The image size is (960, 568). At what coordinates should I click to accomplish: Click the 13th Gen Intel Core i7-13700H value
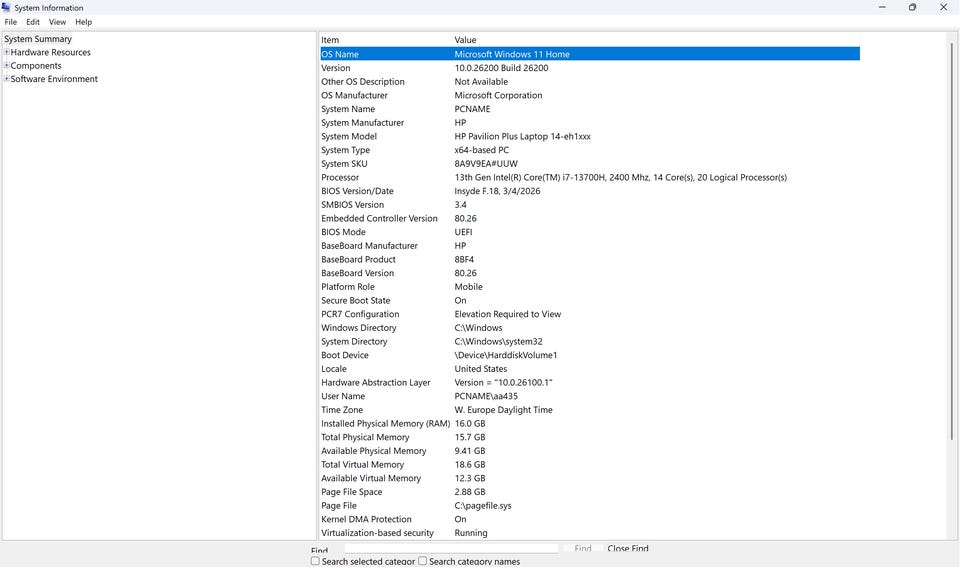(x=620, y=178)
